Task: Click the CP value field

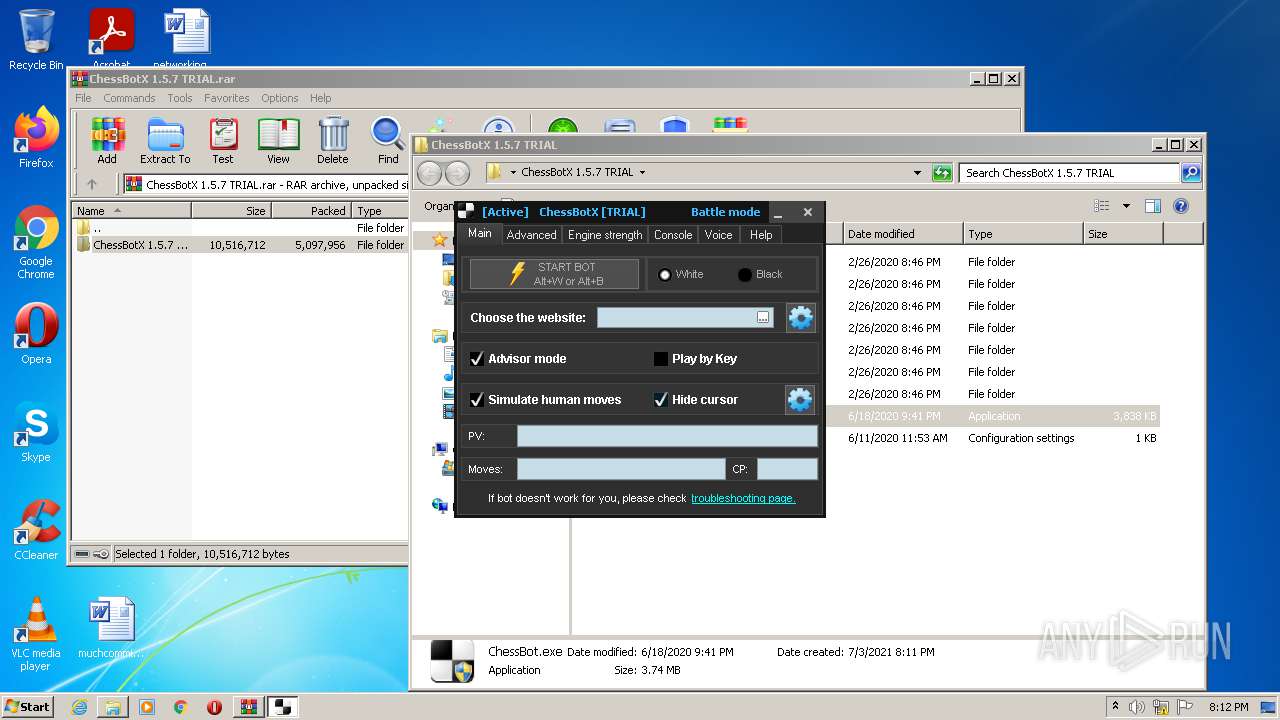Action: [x=787, y=469]
